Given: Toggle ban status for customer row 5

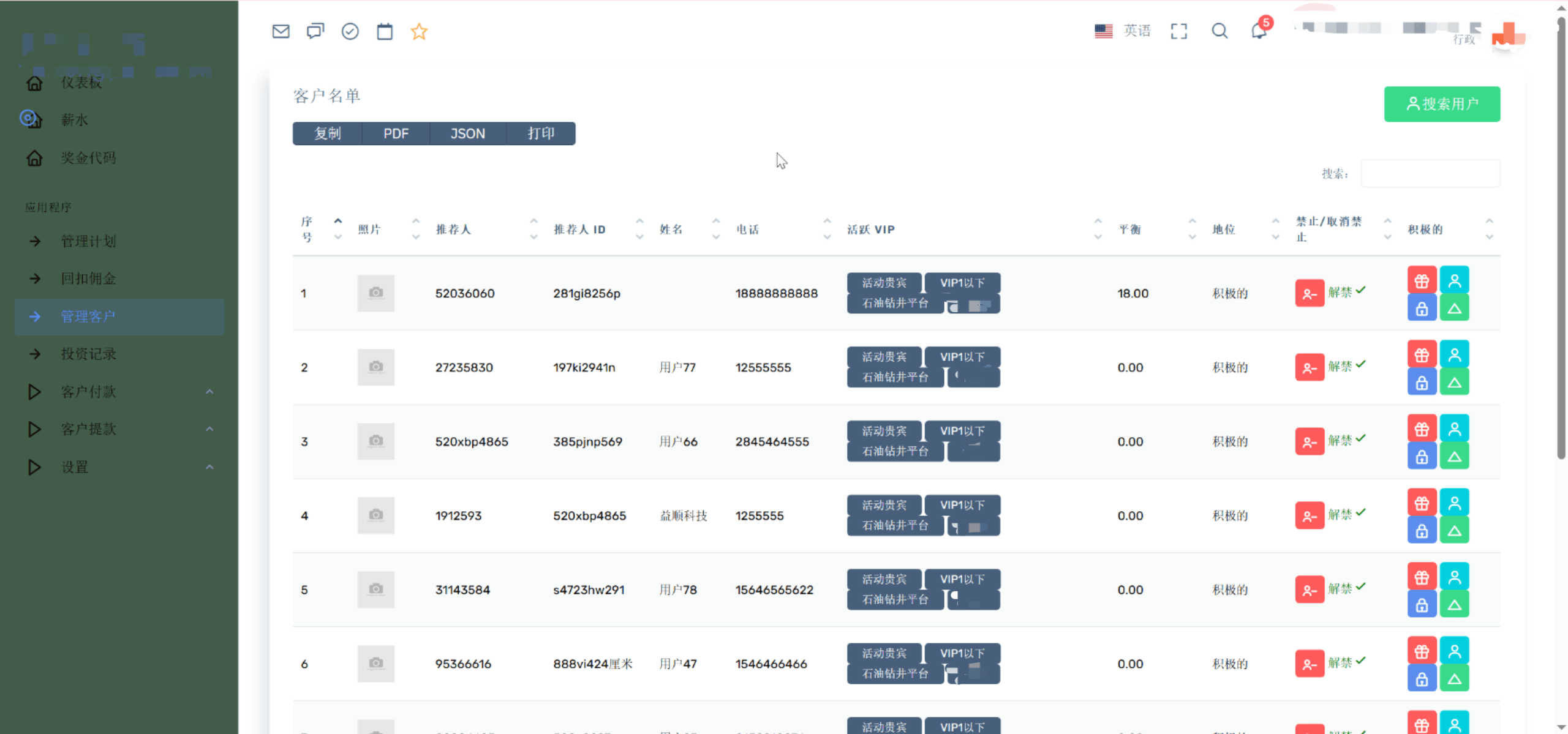Looking at the screenshot, I should [x=1310, y=590].
